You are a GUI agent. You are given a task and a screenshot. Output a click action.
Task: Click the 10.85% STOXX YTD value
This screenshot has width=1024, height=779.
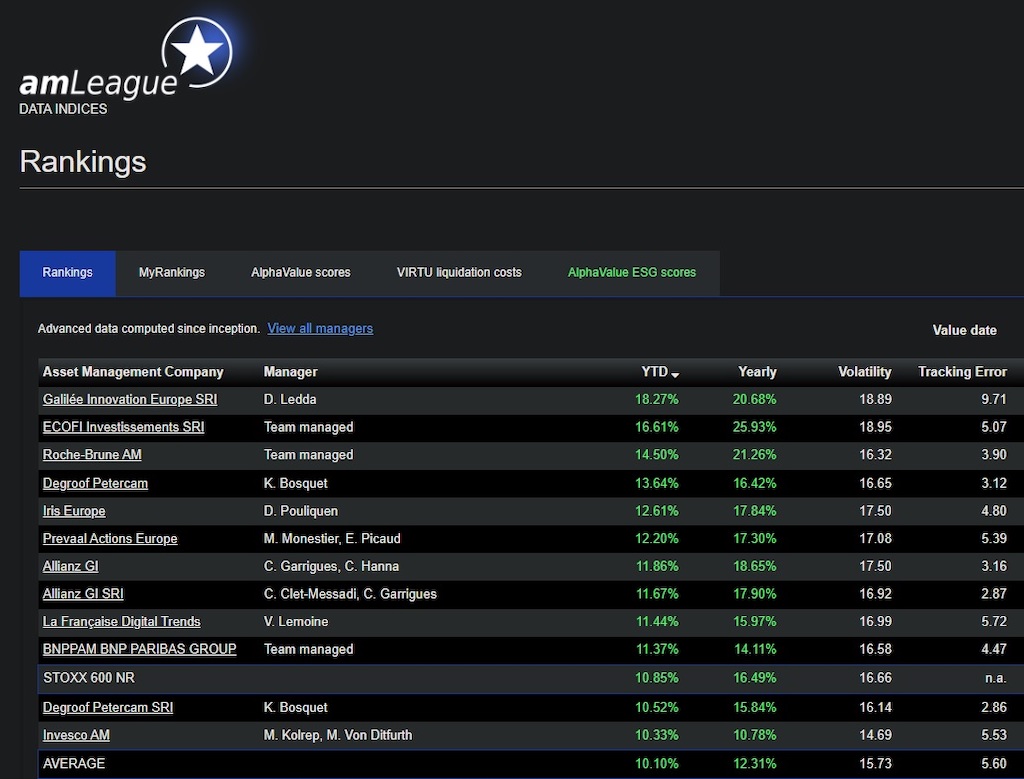coord(656,678)
